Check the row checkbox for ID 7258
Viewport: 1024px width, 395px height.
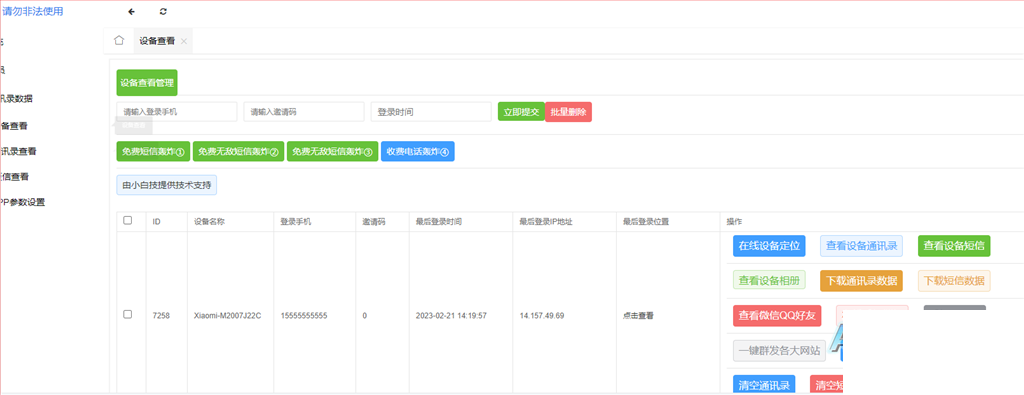tap(128, 315)
